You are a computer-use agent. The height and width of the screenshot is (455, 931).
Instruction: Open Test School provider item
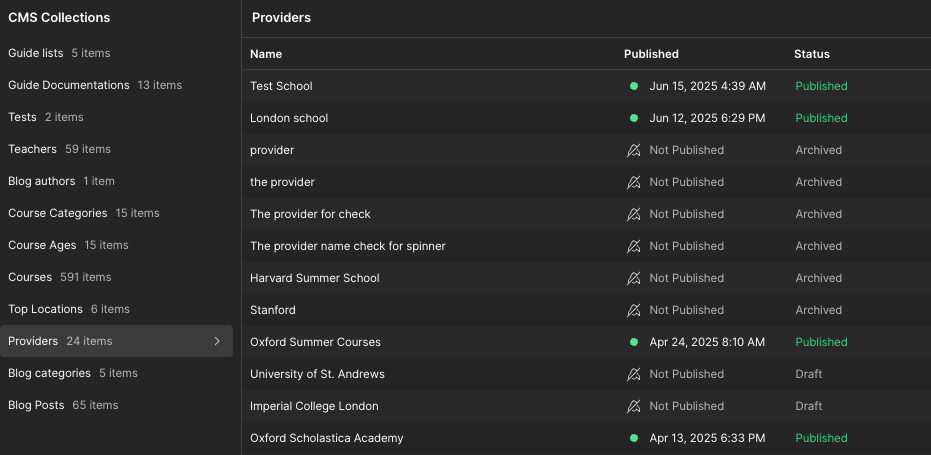click(x=281, y=86)
